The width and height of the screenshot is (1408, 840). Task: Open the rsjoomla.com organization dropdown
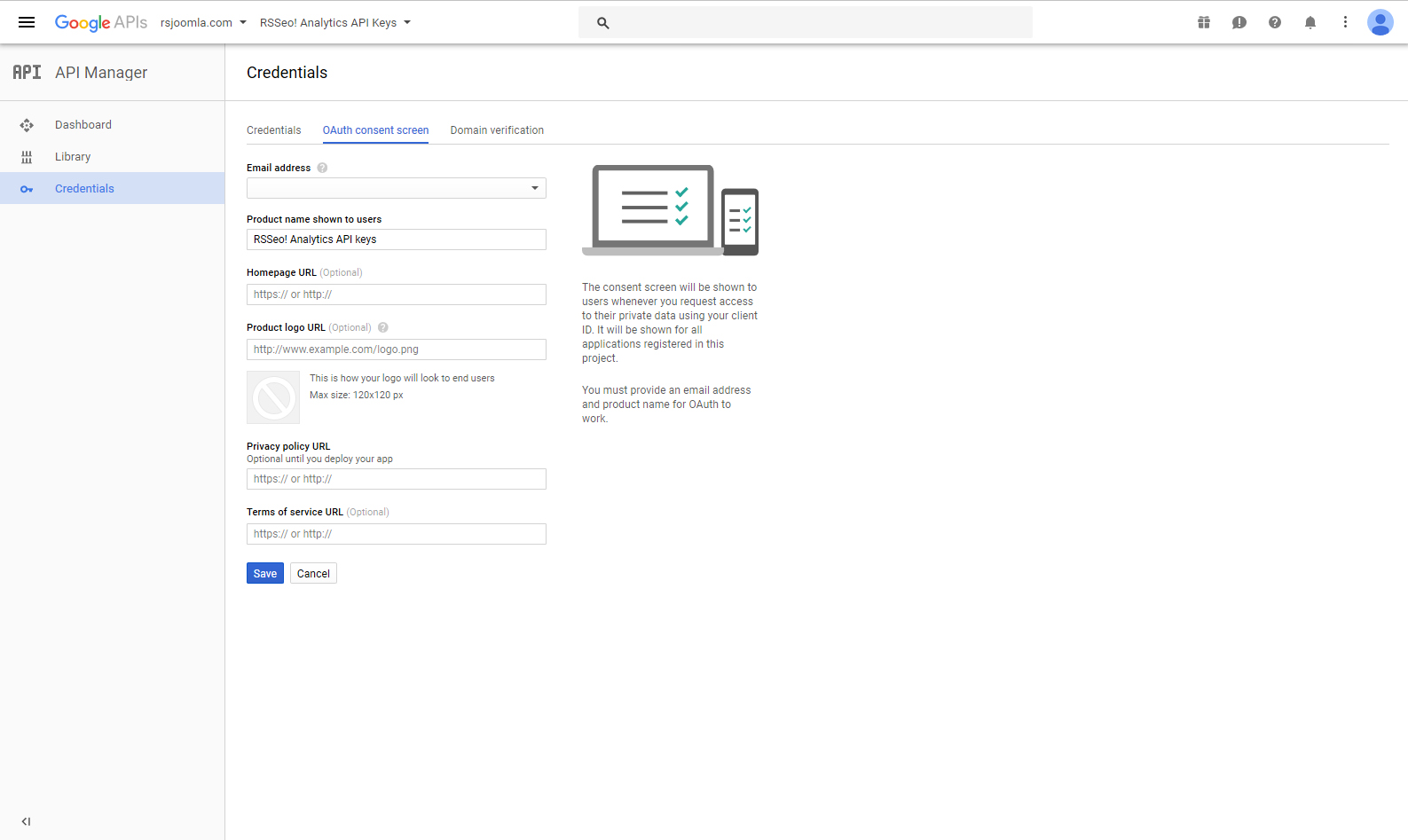tap(203, 23)
